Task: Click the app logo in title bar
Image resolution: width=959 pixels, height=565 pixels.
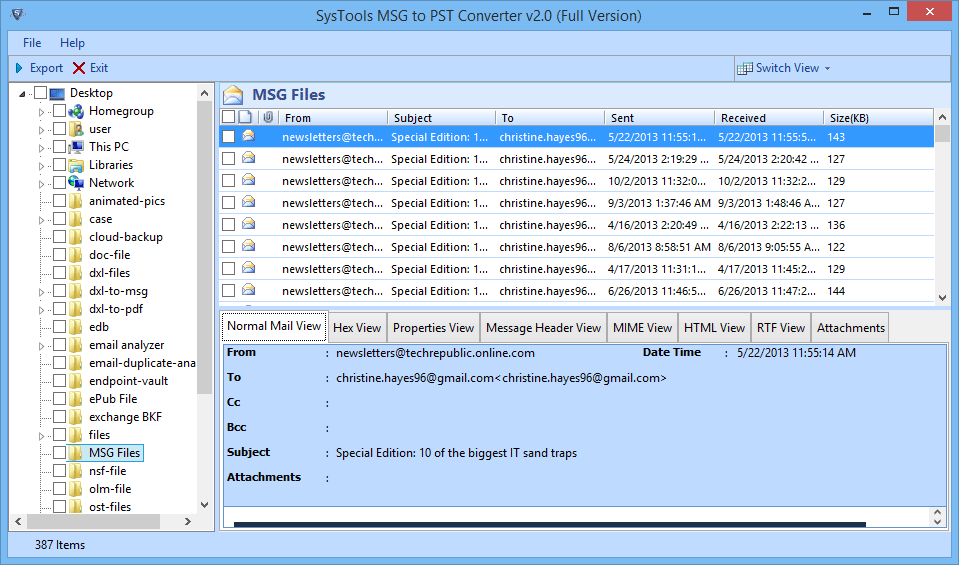Action: point(18,14)
